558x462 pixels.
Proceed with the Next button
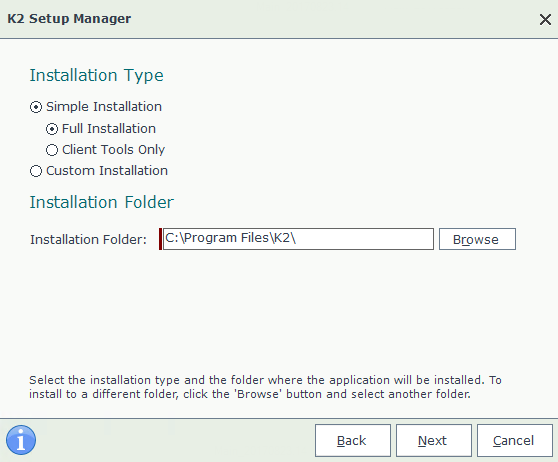pos(434,440)
